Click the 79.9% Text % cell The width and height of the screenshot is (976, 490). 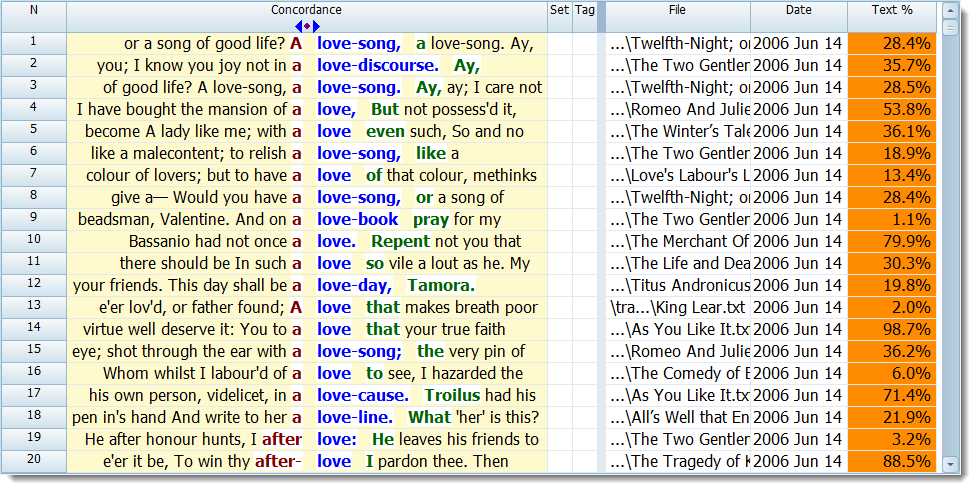[892, 241]
